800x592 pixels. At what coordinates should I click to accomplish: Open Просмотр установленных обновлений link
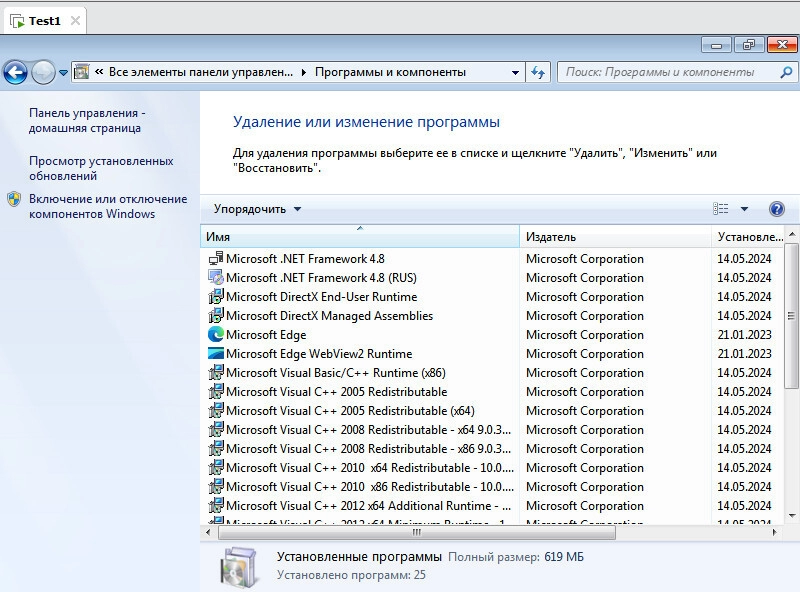[100, 168]
